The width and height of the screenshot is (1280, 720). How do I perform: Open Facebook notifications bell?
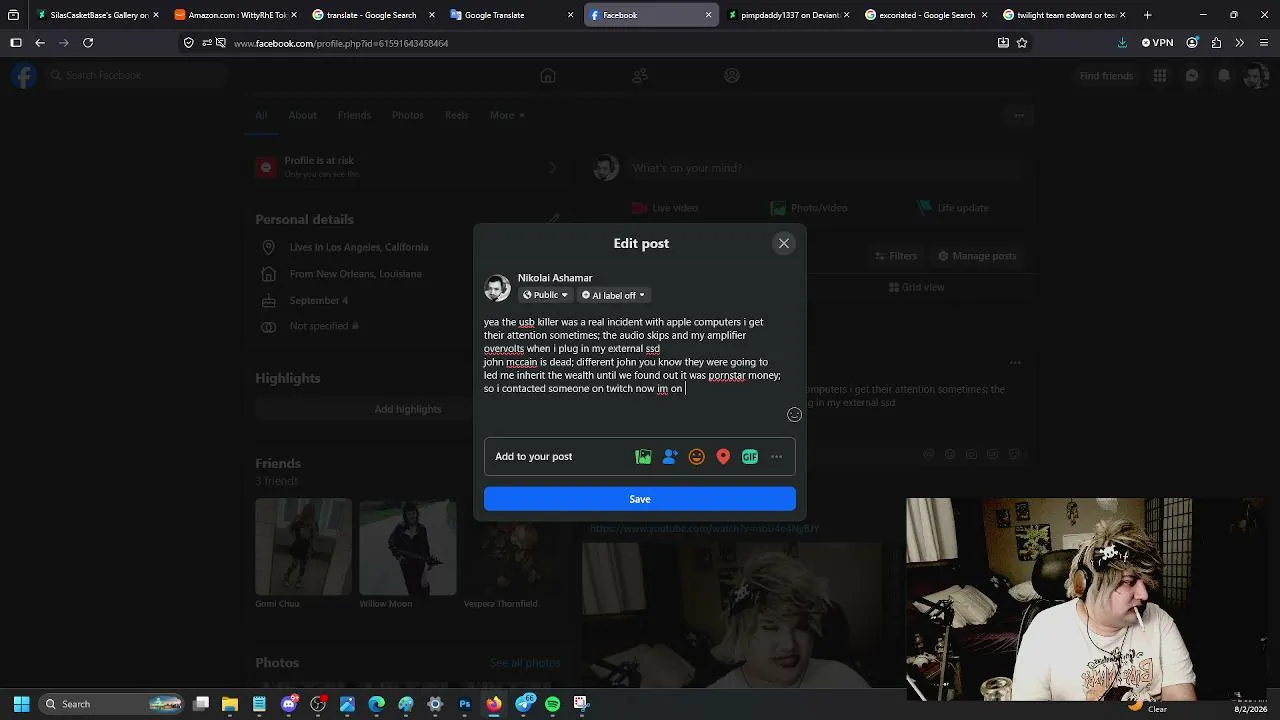[1224, 76]
